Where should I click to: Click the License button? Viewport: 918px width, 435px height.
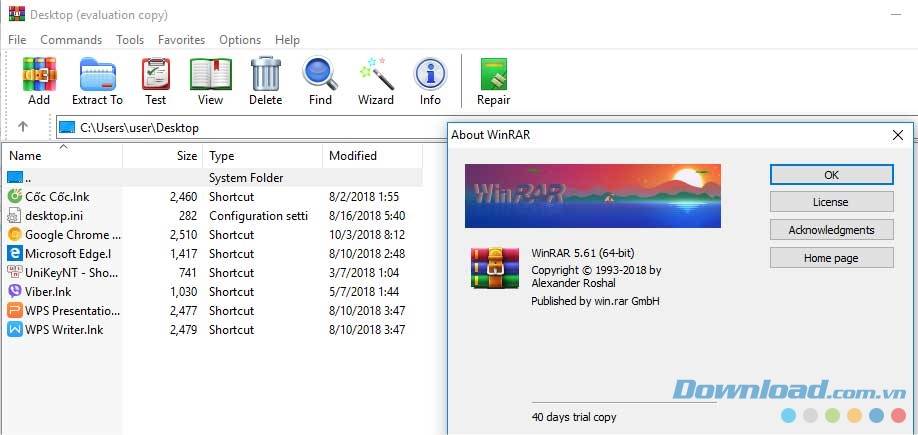point(831,202)
